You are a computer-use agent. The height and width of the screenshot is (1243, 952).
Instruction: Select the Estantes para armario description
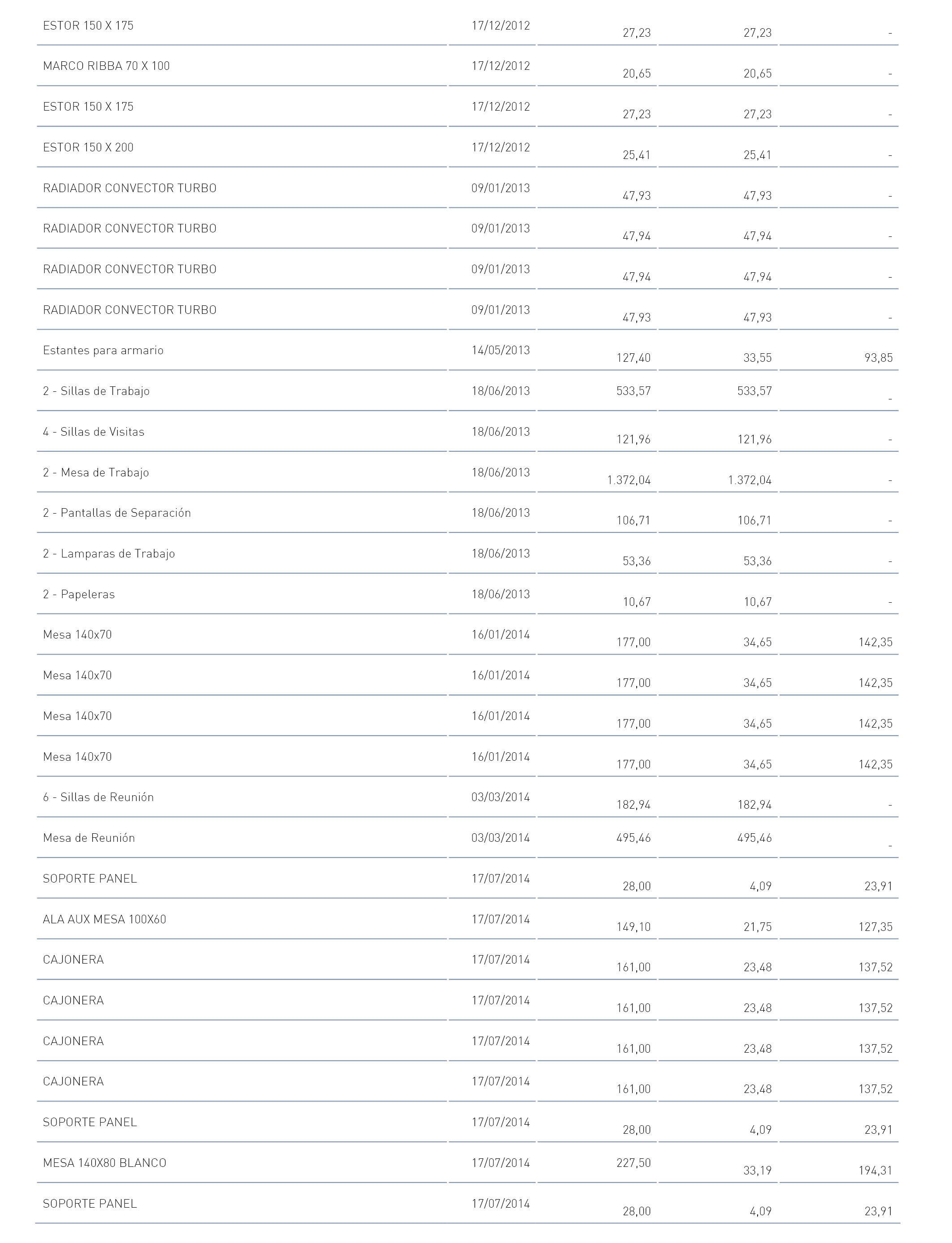pos(103,350)
